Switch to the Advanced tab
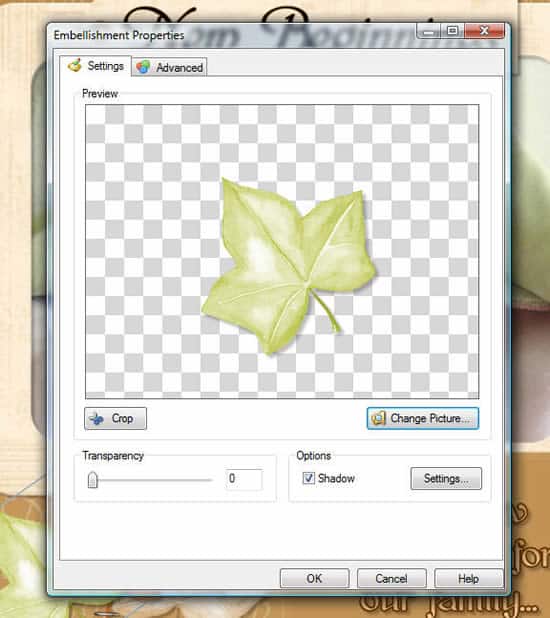This screenshot has height=618, width=550. [169, 67]
